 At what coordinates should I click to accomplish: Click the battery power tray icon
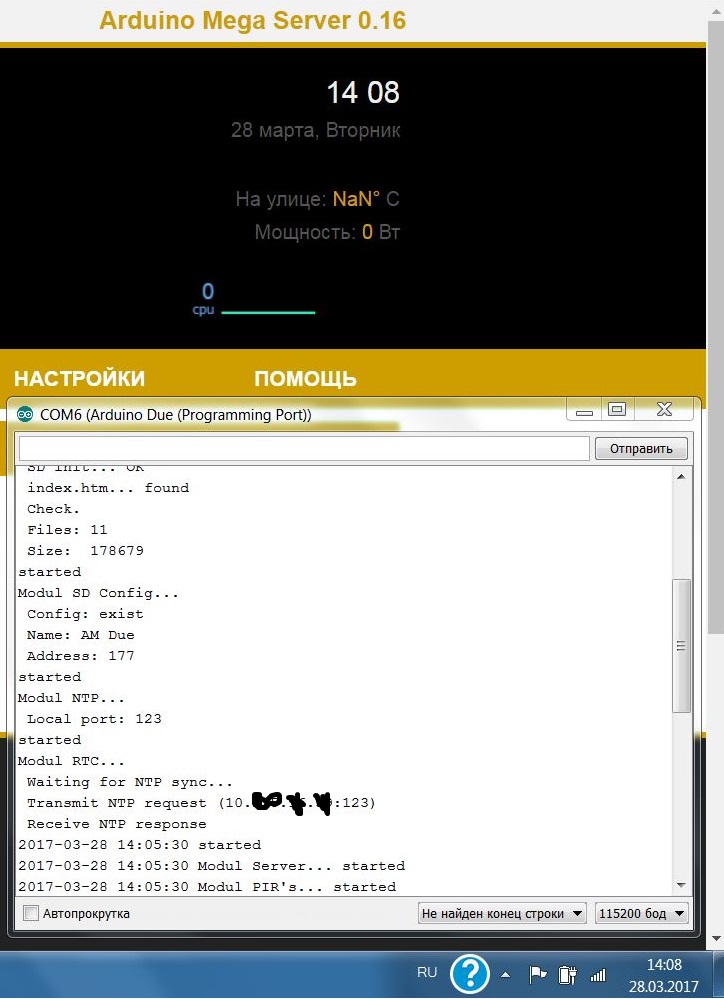567,975
